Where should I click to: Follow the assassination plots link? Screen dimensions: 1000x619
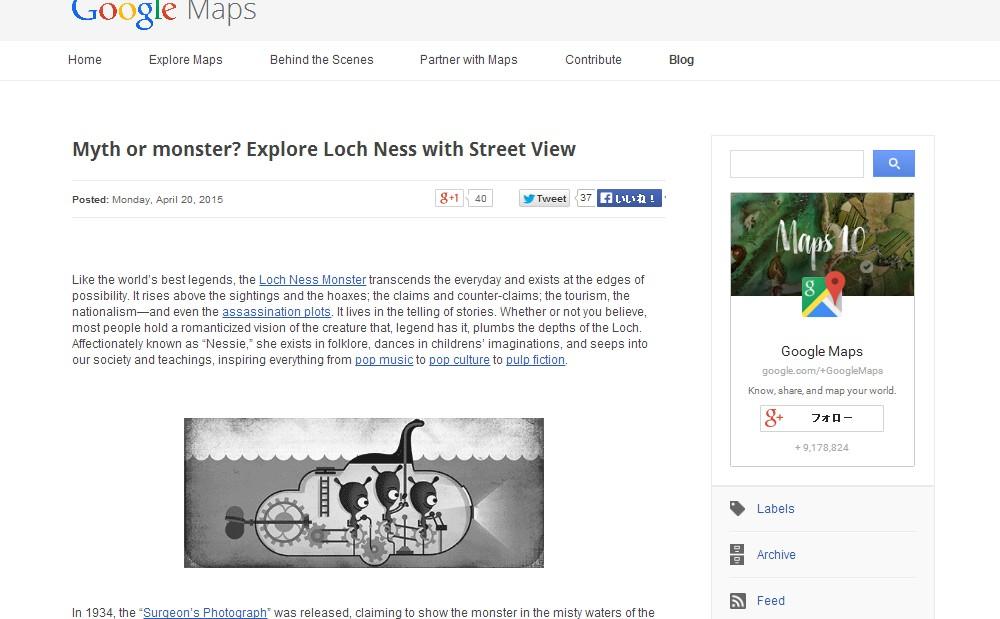click(x=276, y=312)
